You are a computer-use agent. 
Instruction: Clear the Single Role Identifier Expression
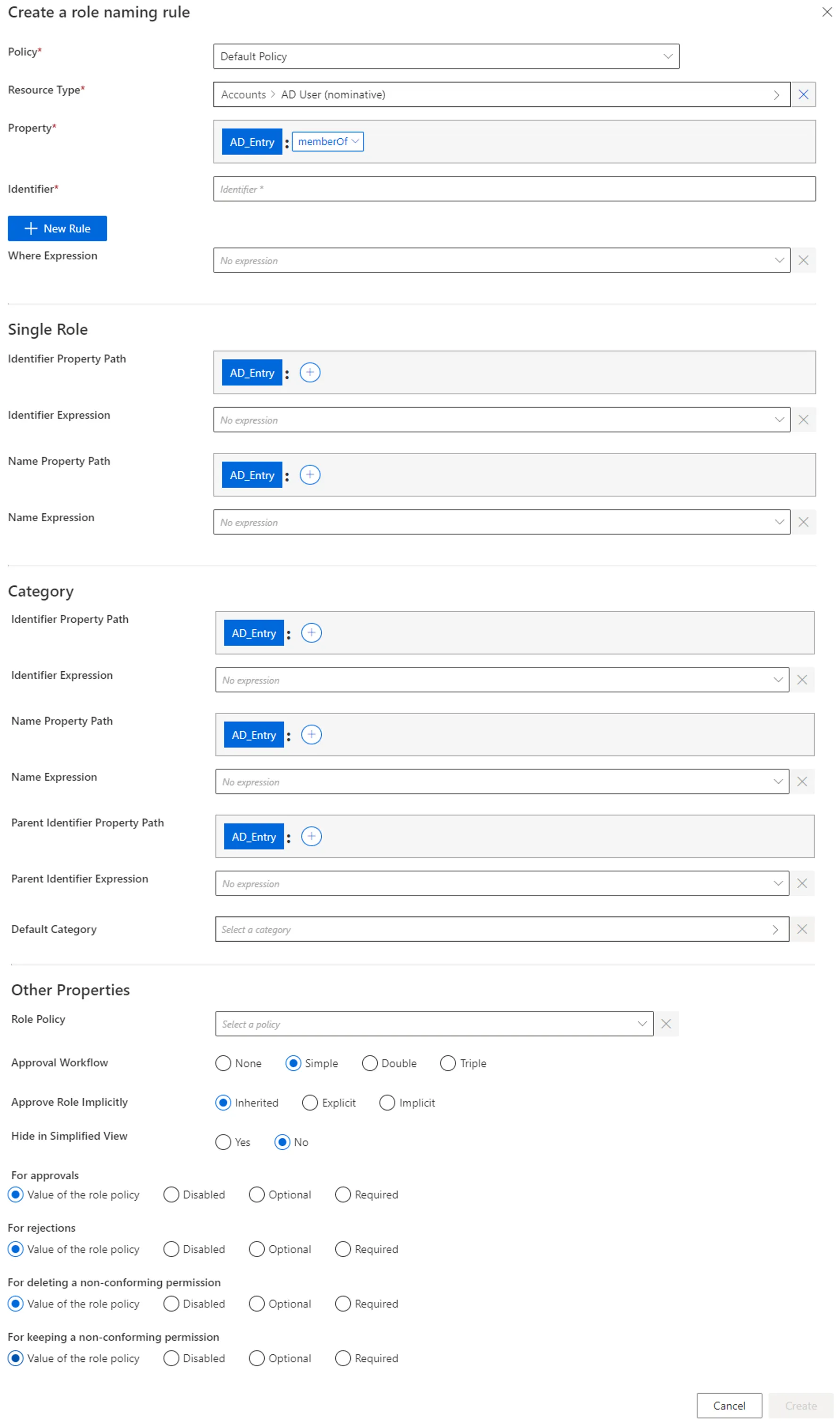pyautogui.click(x=803, y=419)
